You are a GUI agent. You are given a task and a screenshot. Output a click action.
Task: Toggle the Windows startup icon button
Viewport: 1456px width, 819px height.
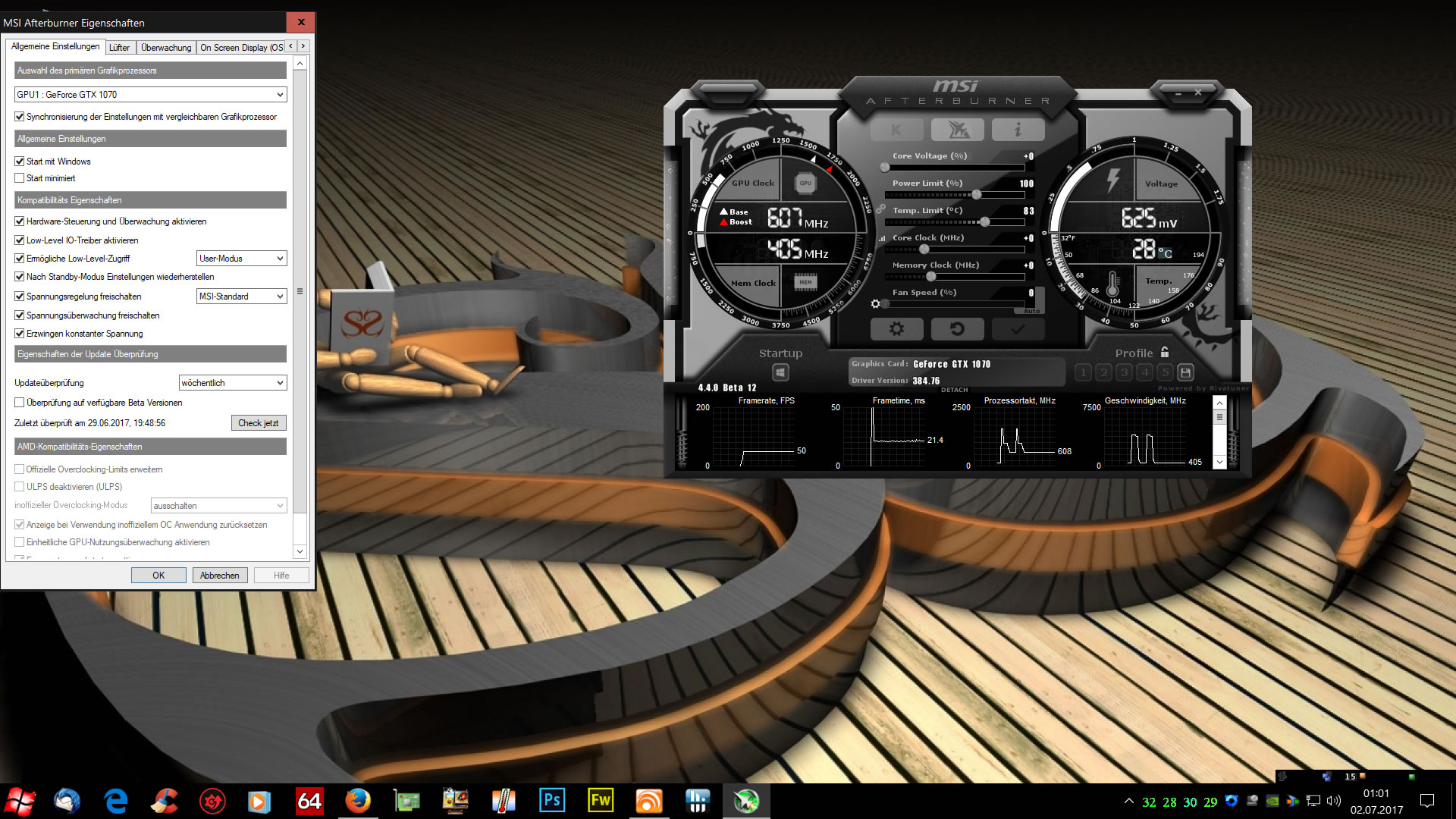coord(780,372)
